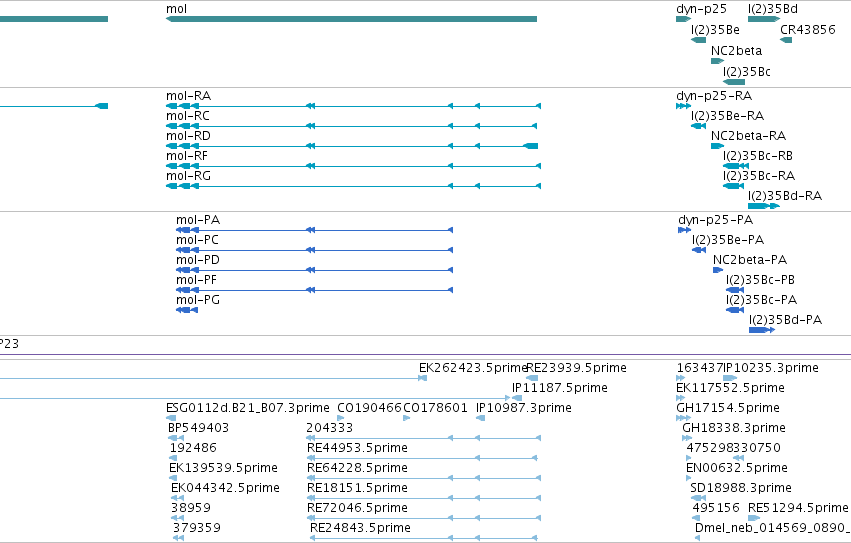851x543 pixels.
Task: Select the l(2)35Bc-PB protein label
Action: (x=760, y=281)
